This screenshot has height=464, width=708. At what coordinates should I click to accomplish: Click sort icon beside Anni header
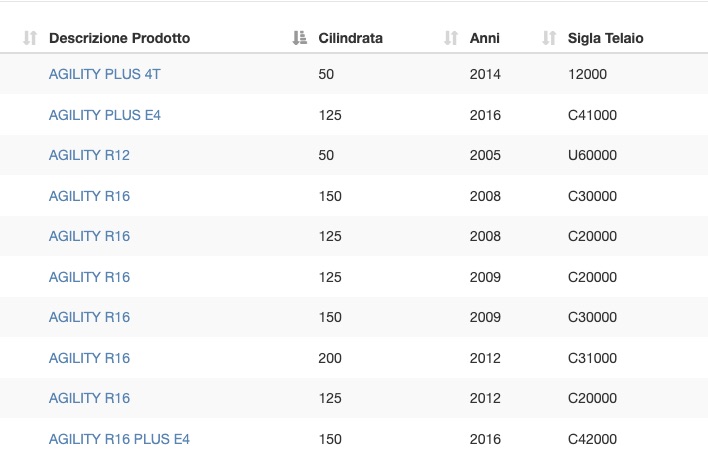(451, 38)
